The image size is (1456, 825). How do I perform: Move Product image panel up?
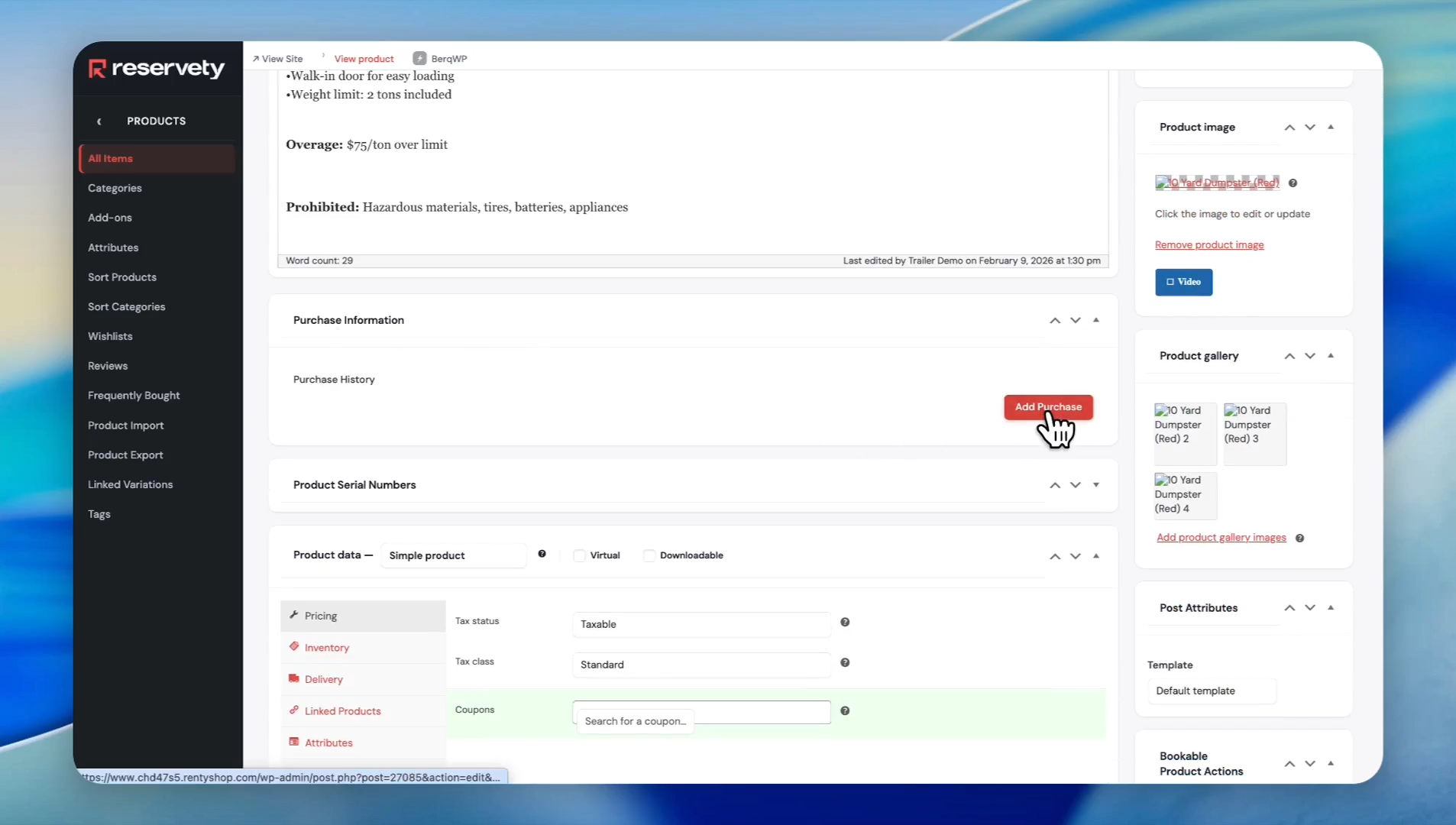[x=1289, y=128]
